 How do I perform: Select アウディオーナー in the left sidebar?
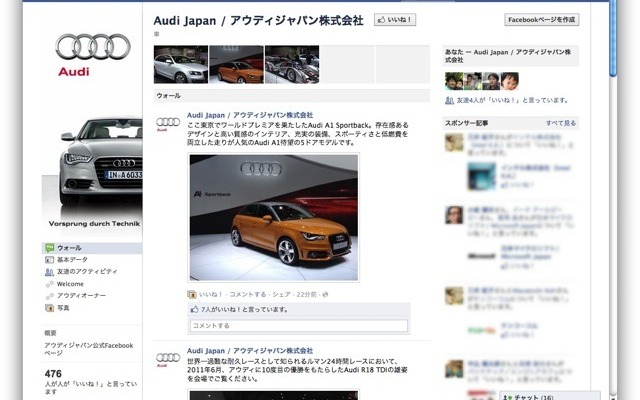pyautogui.click(x=81, y=296)
